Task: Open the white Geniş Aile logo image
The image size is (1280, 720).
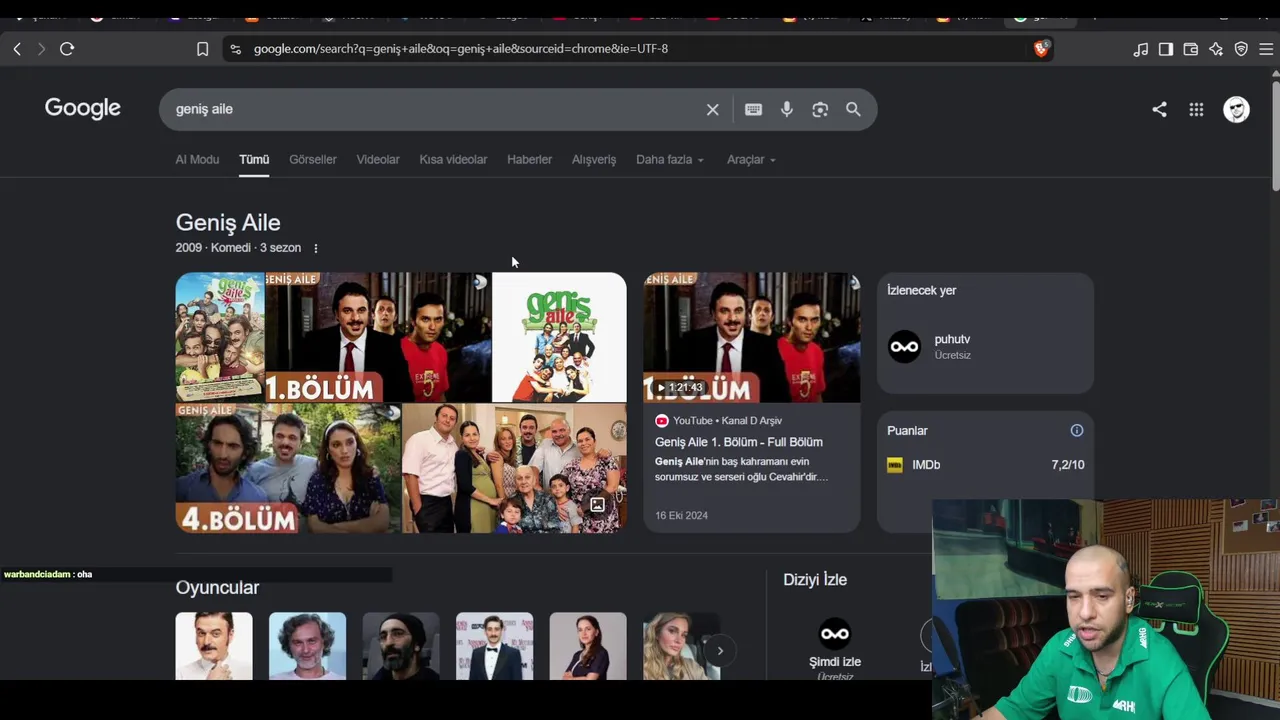Action: coord(559,337)
